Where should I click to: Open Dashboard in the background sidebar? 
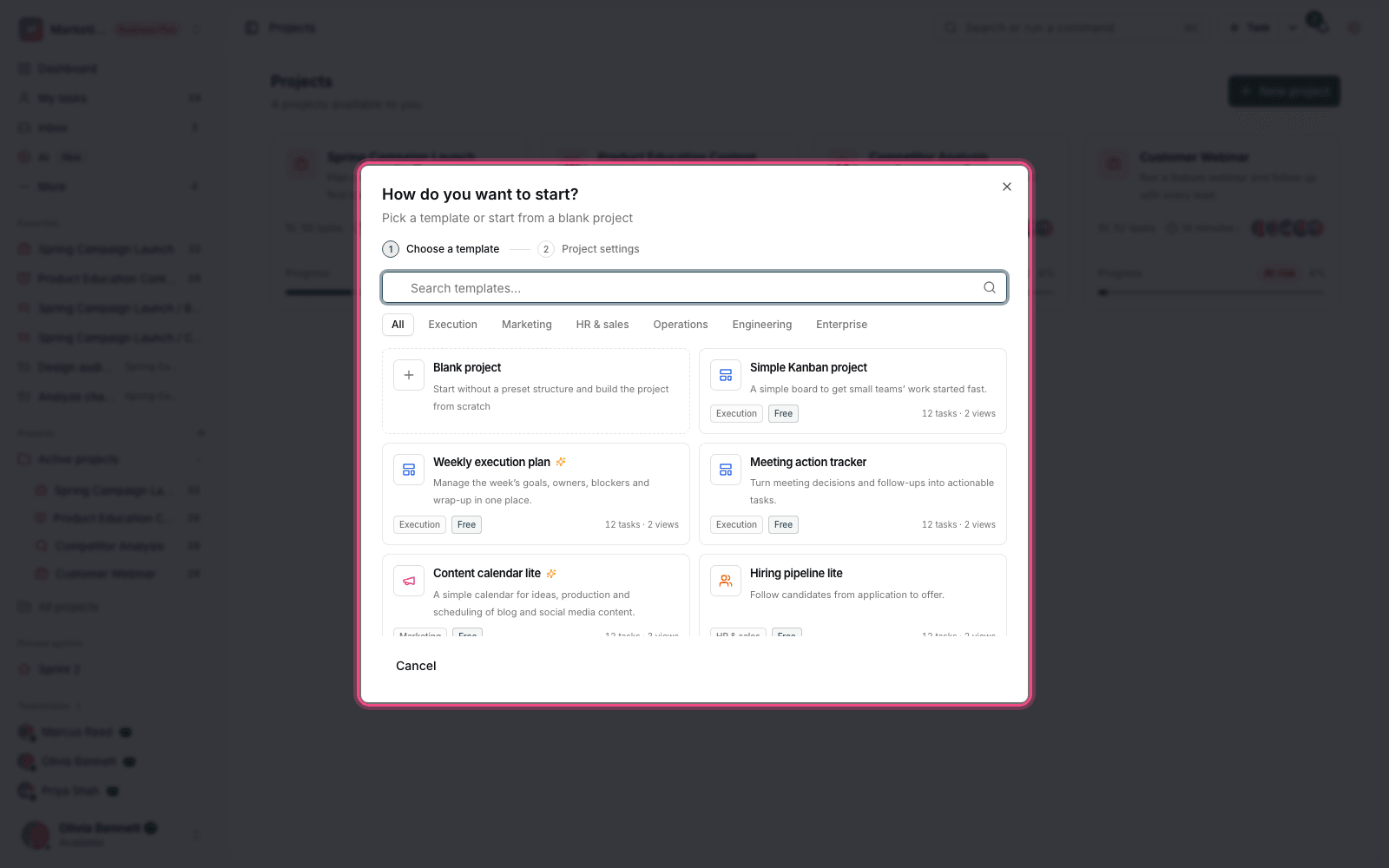68,69
